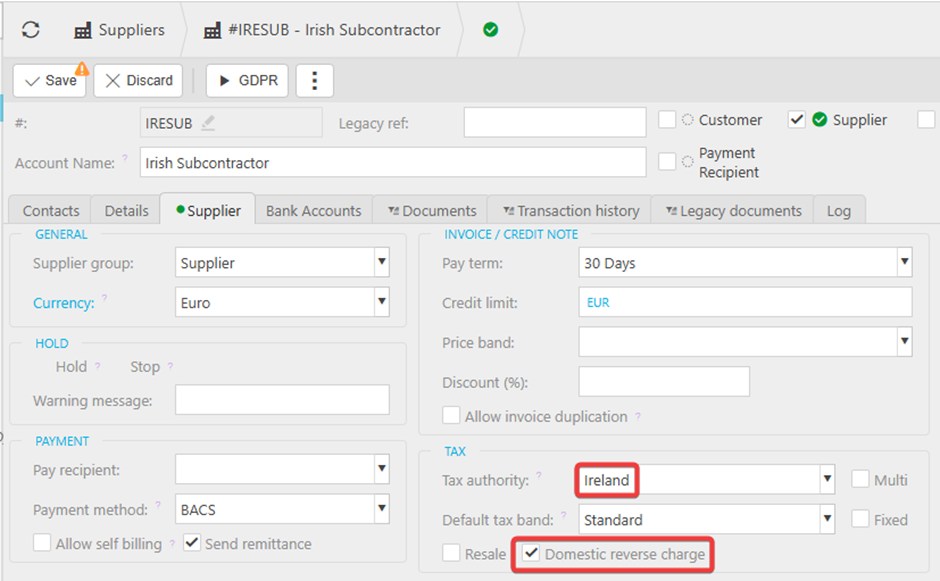Expand the Tax authority dropdown showing Ireland
The image size is (940, 581).
tap(827, 479)
